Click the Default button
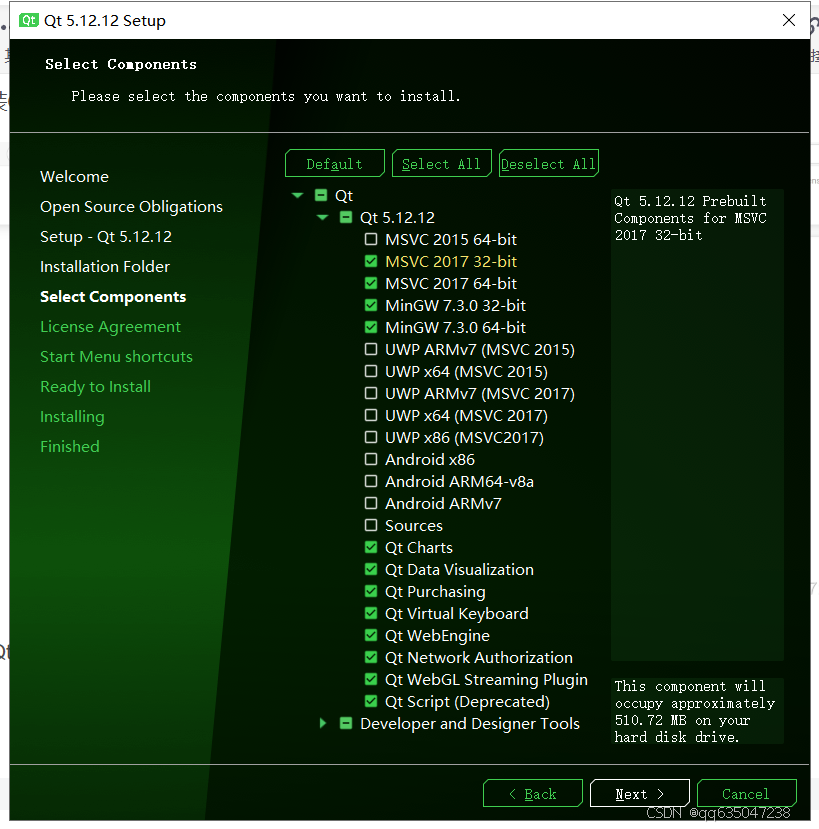Image resolution: width=819 pixels, height=829 pixels. point(335,163)
